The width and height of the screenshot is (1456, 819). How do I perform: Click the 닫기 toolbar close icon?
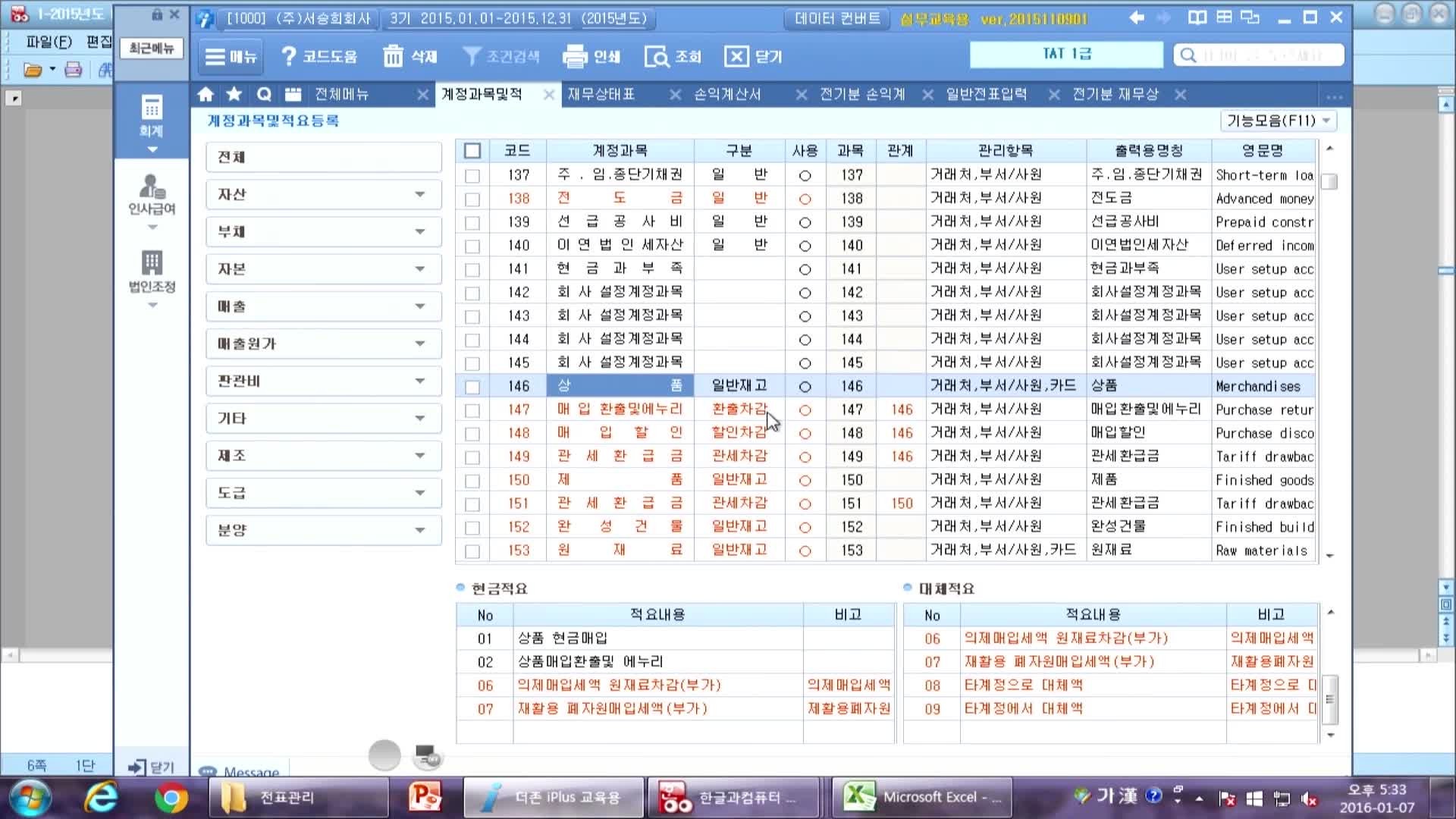pos(736,56)
